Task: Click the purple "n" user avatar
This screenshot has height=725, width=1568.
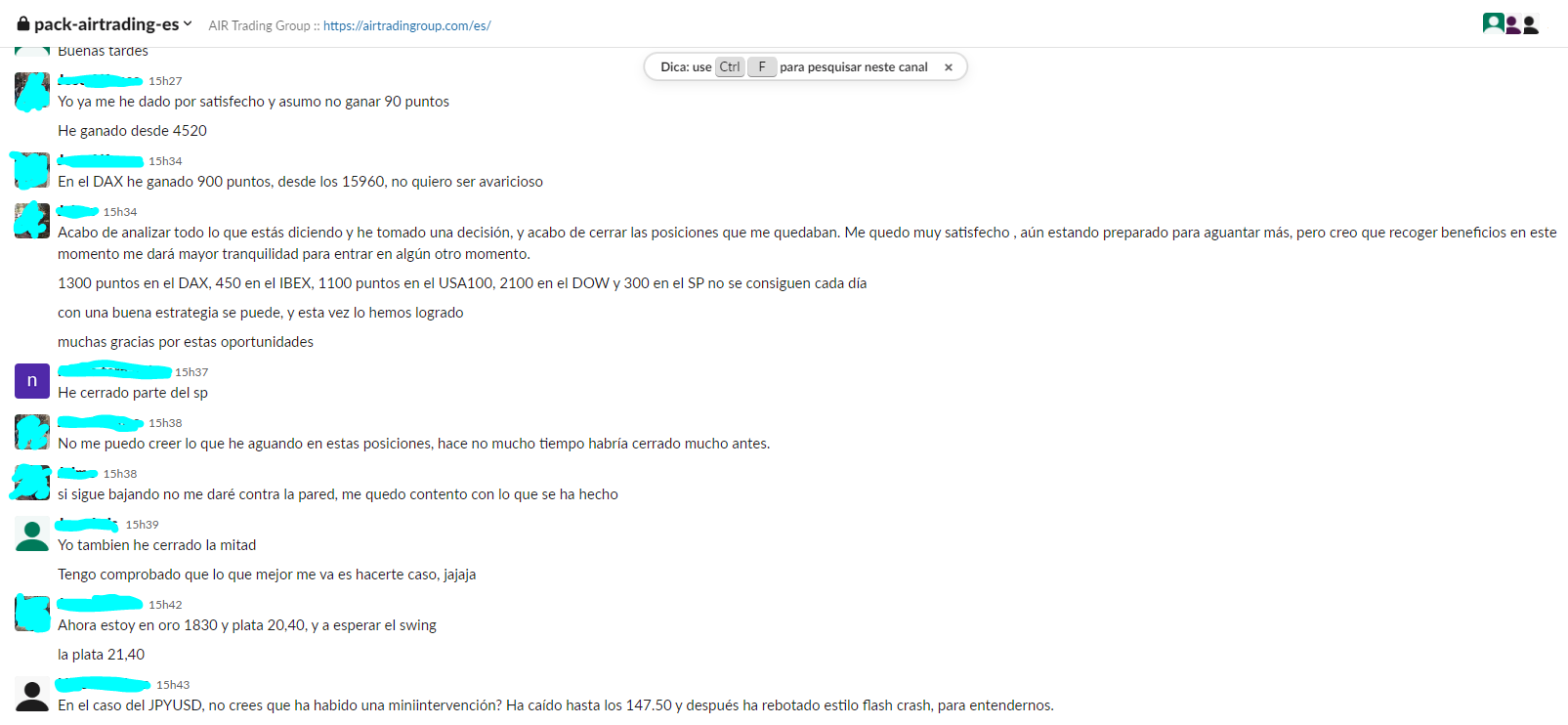Action: tap(32, 381)
